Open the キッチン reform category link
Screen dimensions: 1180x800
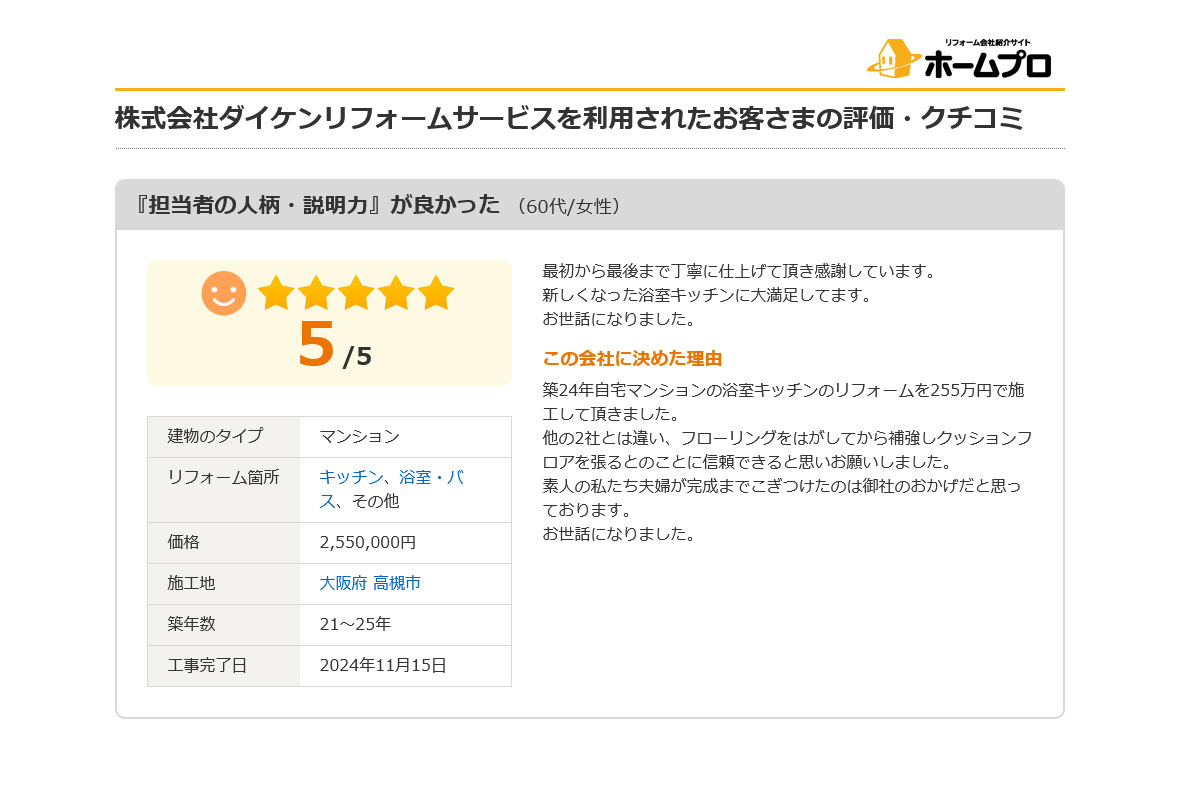point(351,477)
